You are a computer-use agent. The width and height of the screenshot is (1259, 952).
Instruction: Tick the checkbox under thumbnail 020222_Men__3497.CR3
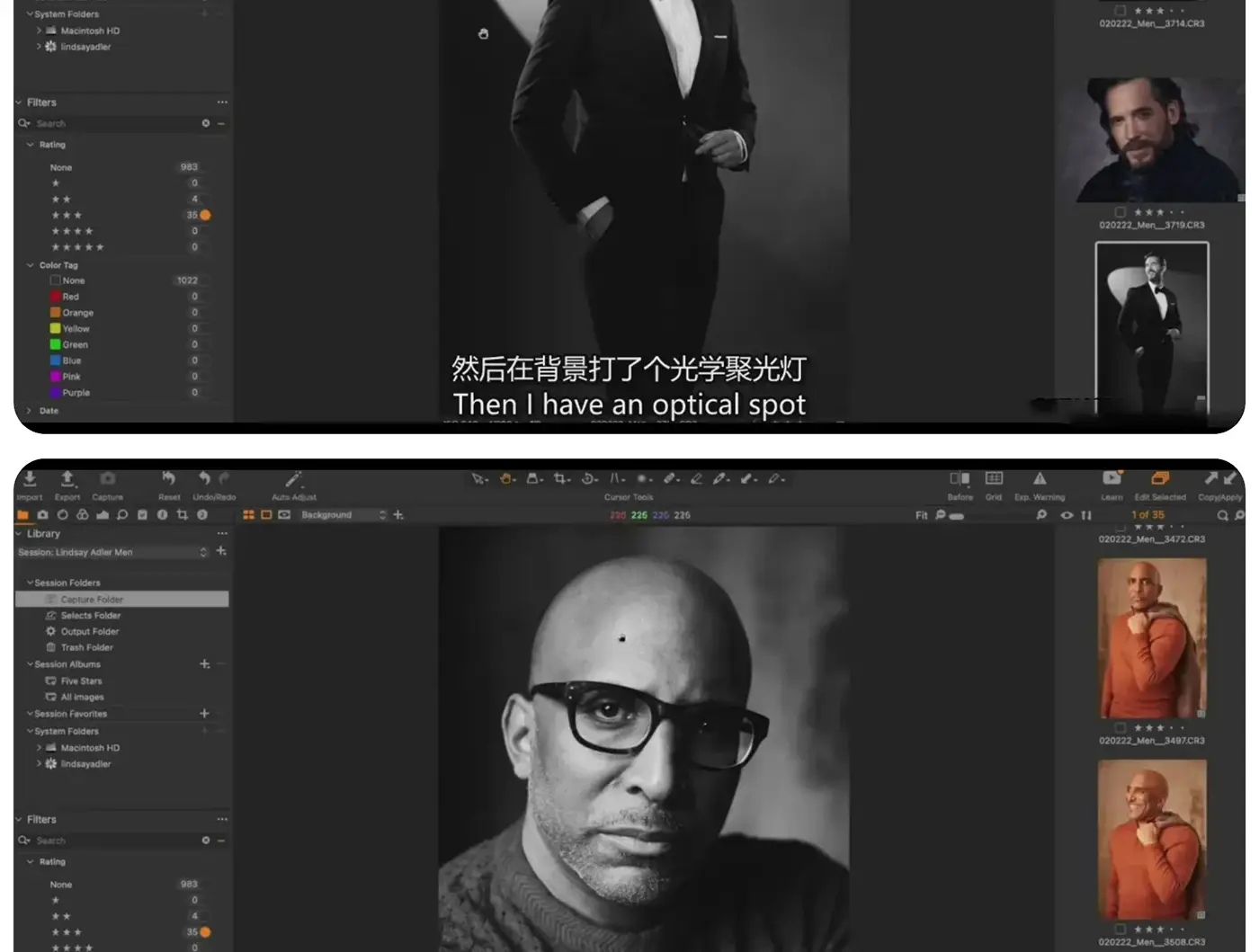[1121, 727]
